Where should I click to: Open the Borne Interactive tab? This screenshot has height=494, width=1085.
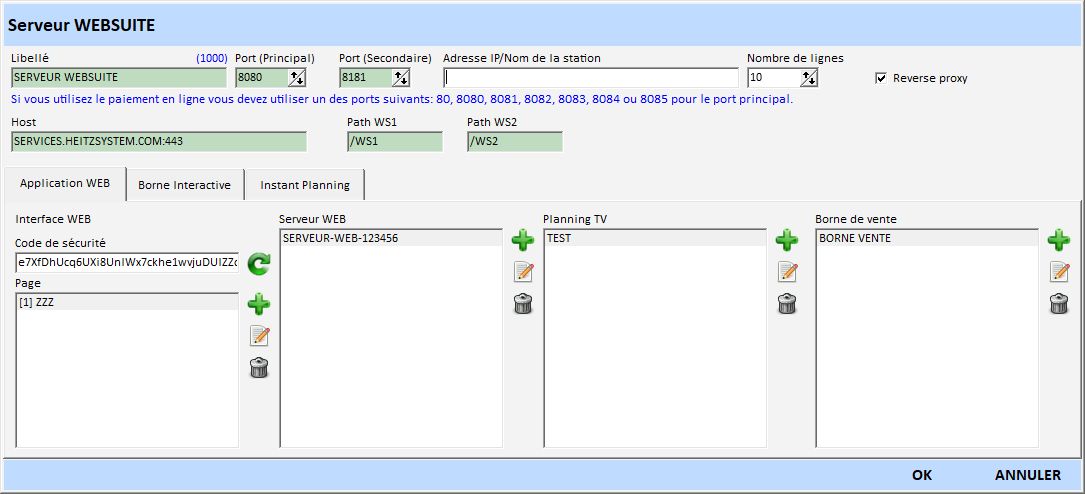pyautogui.click(x=184, y=185)
